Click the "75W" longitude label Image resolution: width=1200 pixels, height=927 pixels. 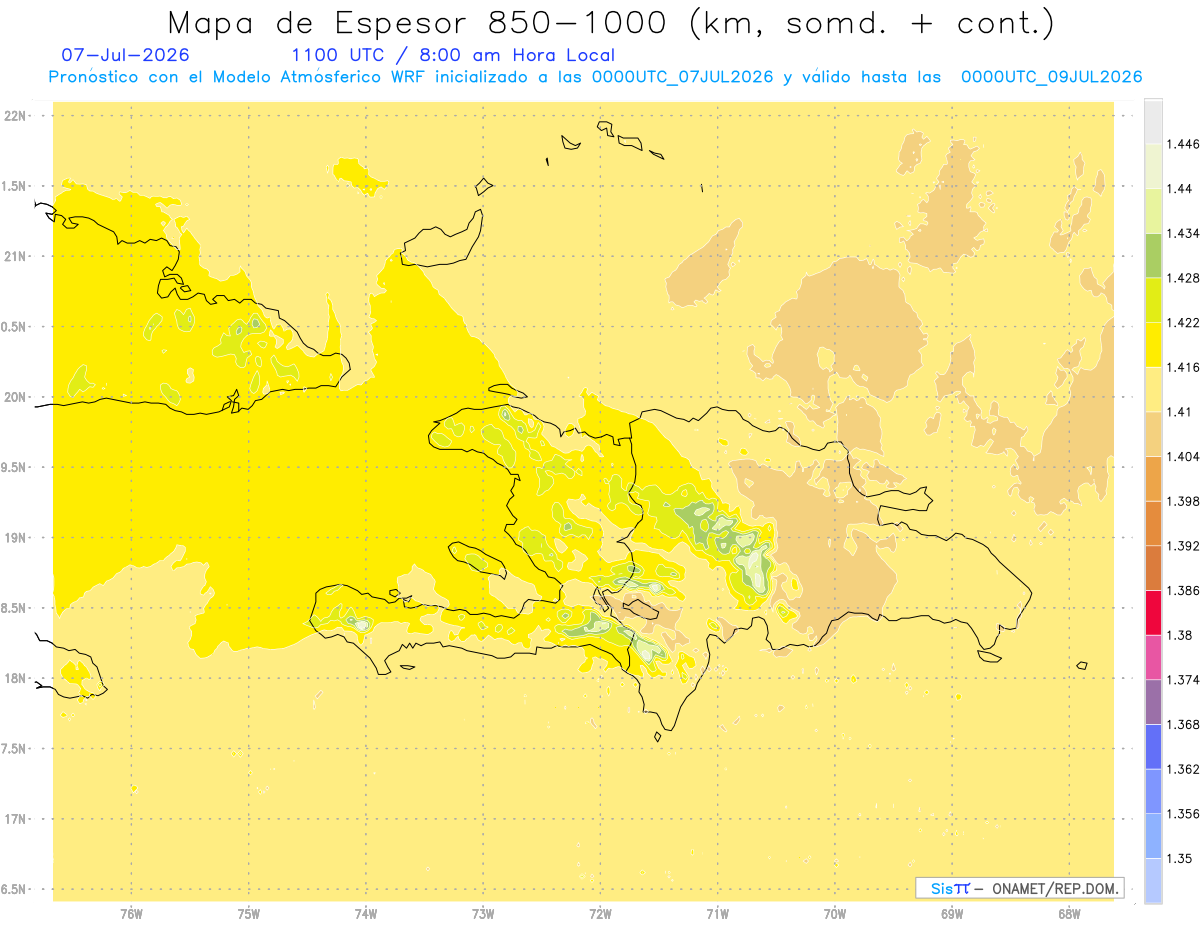tap(249, 914)
